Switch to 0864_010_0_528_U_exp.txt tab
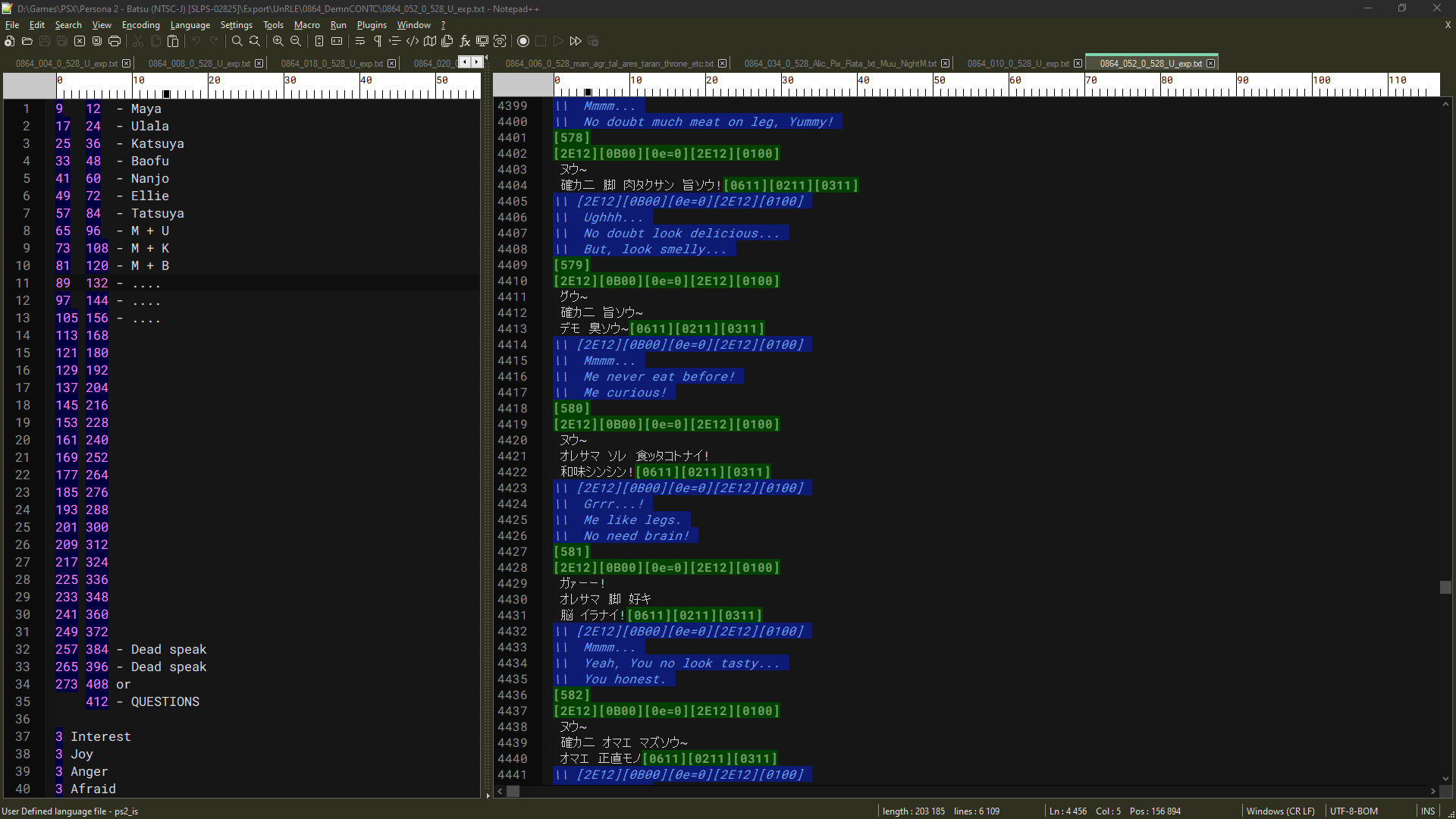1456x819 pixels. (x=1018, y=64)
